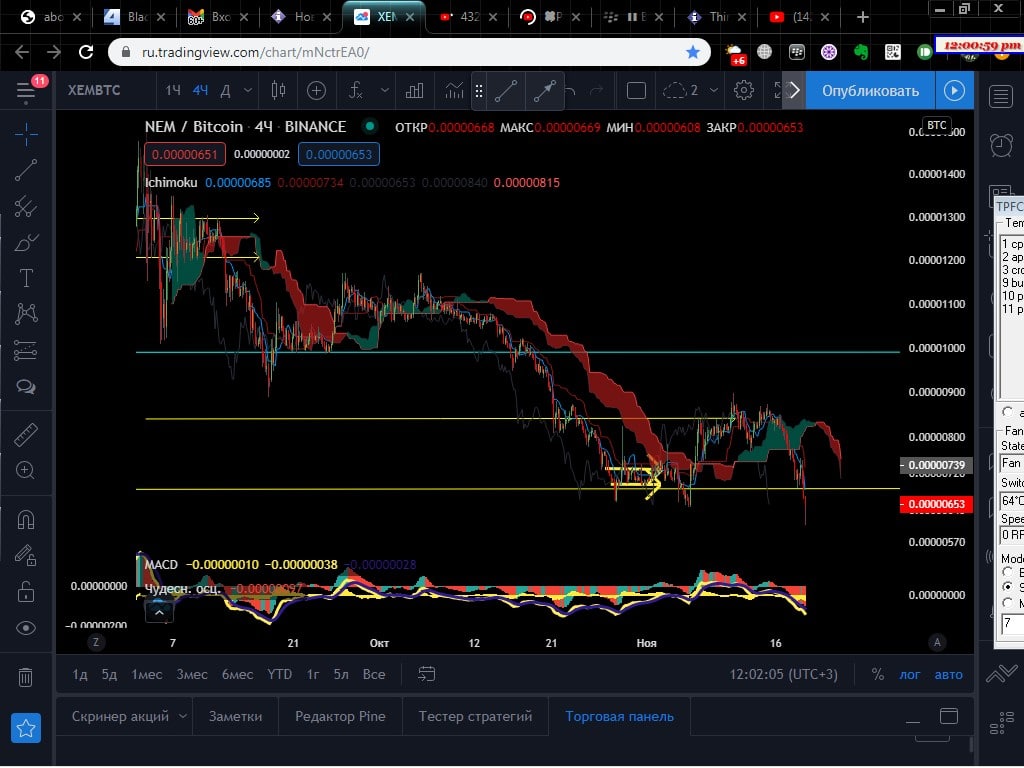Set the 1д date range
This screenshot has width=1024, height=768.
pyautogui.click(x=80, y=674)
